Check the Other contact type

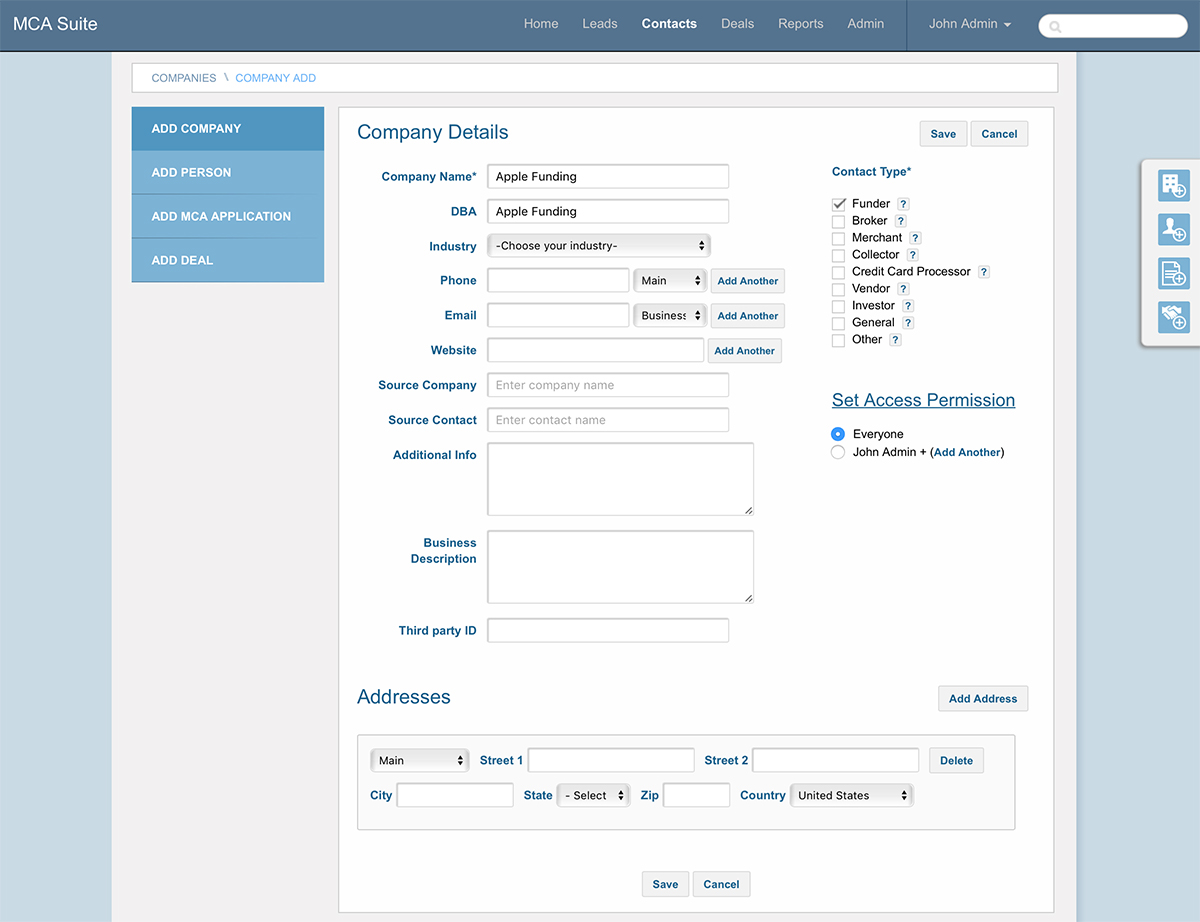(839, 340)
